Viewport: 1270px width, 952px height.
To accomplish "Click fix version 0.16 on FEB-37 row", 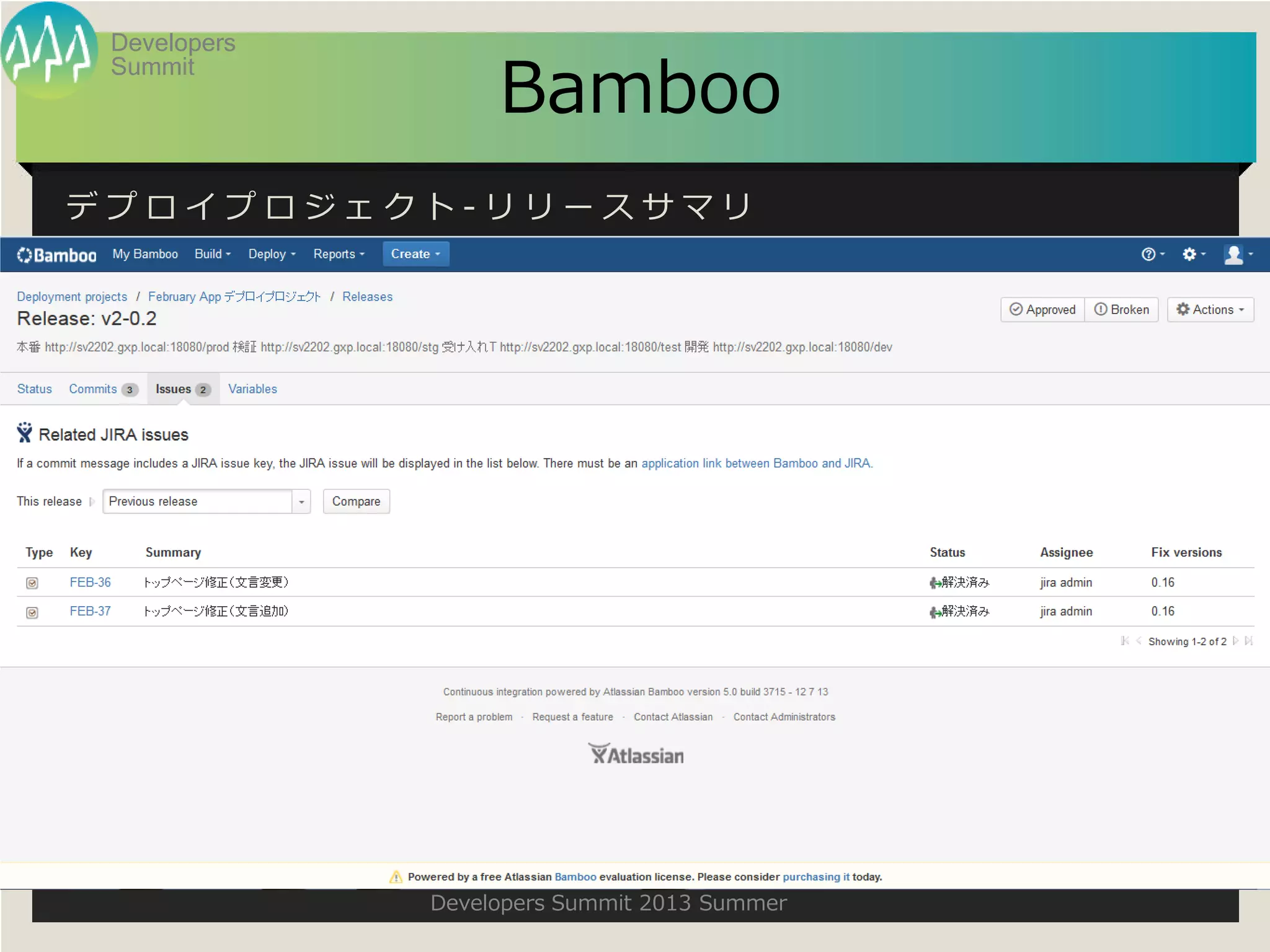I will pyautogui.click(x=1163, y=611).
